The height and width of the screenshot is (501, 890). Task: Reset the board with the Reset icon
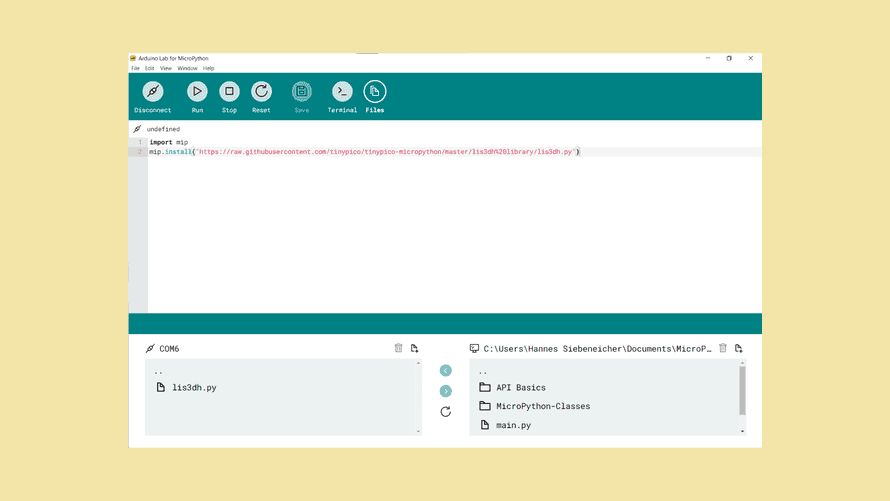pos(261,92)
